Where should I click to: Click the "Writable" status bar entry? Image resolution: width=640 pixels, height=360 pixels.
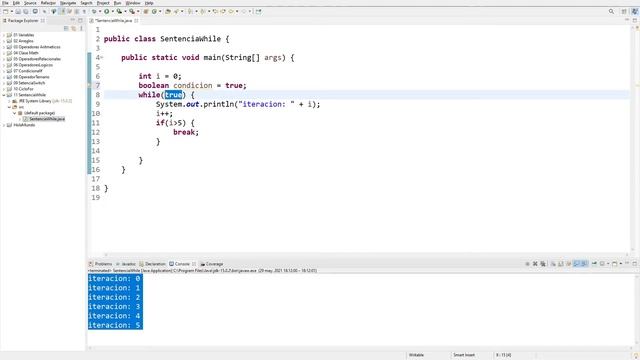tap(416, 355)
